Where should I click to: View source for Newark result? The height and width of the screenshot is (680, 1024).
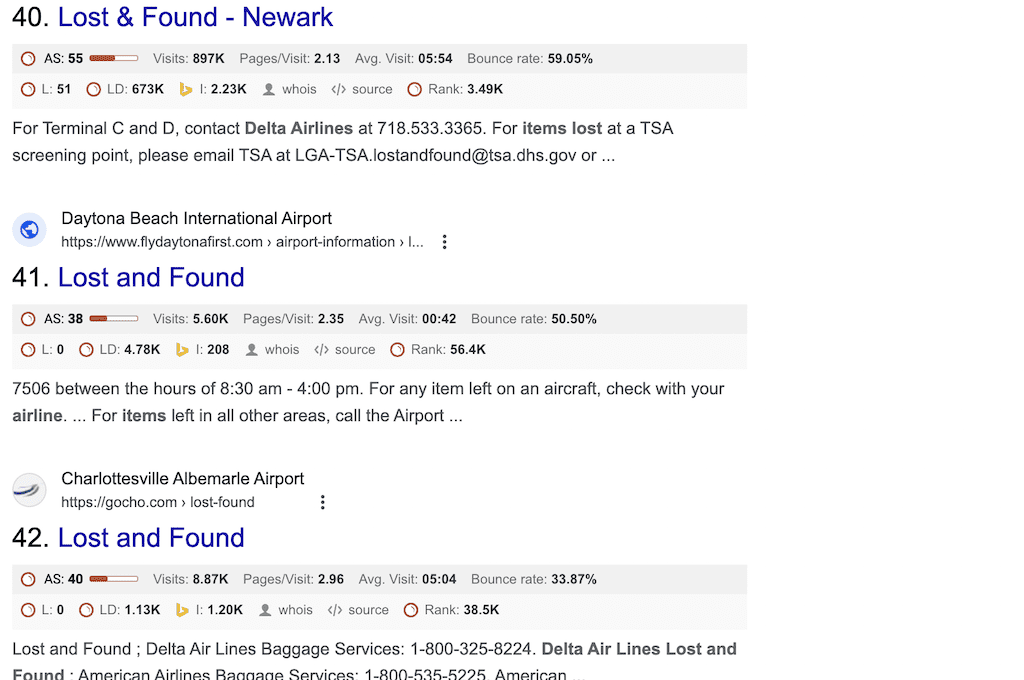pyautogui.click(x=362, y=89)
